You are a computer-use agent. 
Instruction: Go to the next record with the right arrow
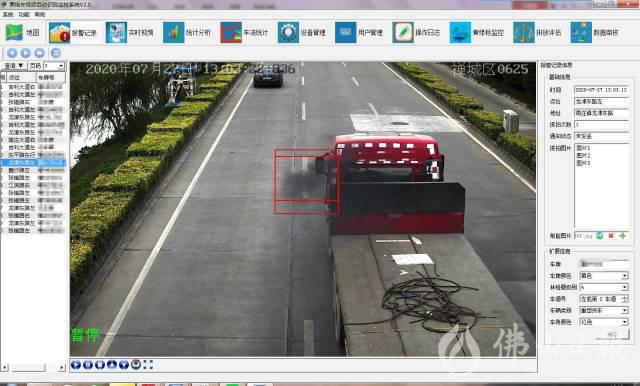(x=26, y=53)
